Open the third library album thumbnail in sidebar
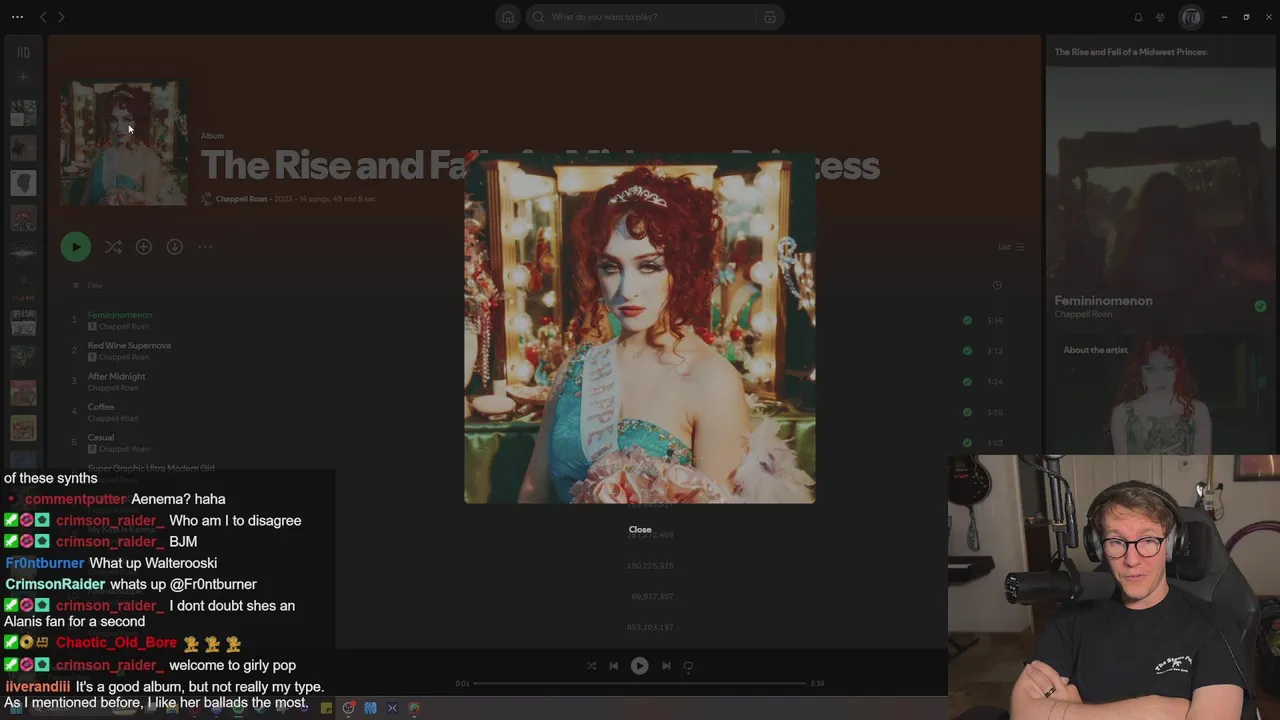Image resolution: width=1280 pixels, height=720 pixels. (x=23, y=183)
